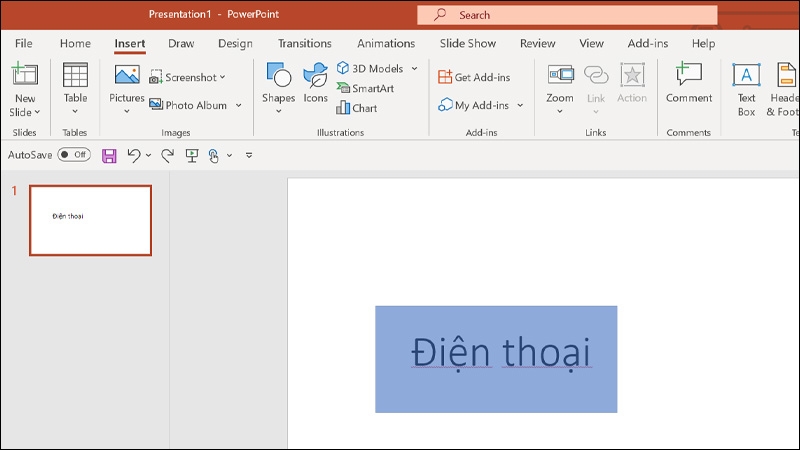Click the Zoom icon in Links group

pyautogui.click(x=560, y=74)
